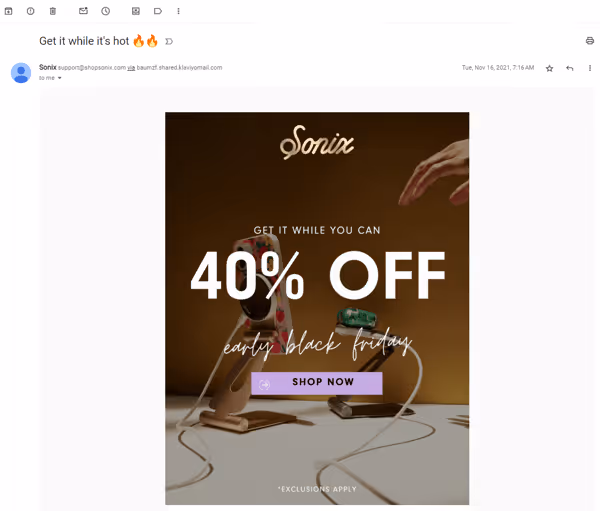Viewport: 600px width, 511px height.
Task: Snooze the email with the clock icon
Action: [106, 11]
